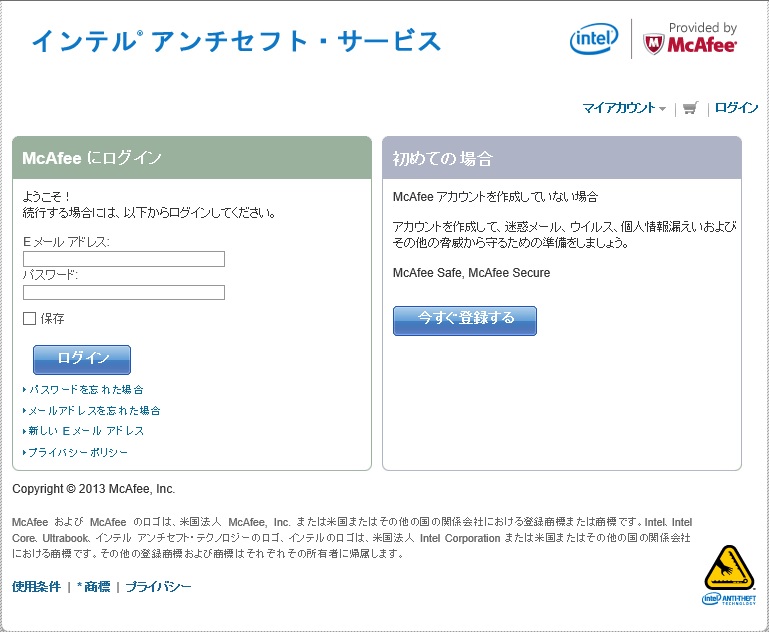Click the Intel Anti-Theft Technology badge
The image size is (769, 632).
point(729,575)
